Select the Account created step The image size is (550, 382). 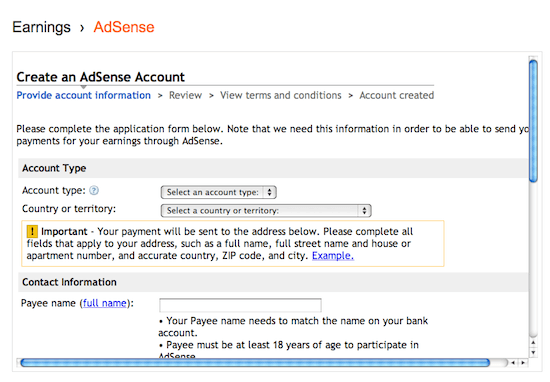[397, 95]
